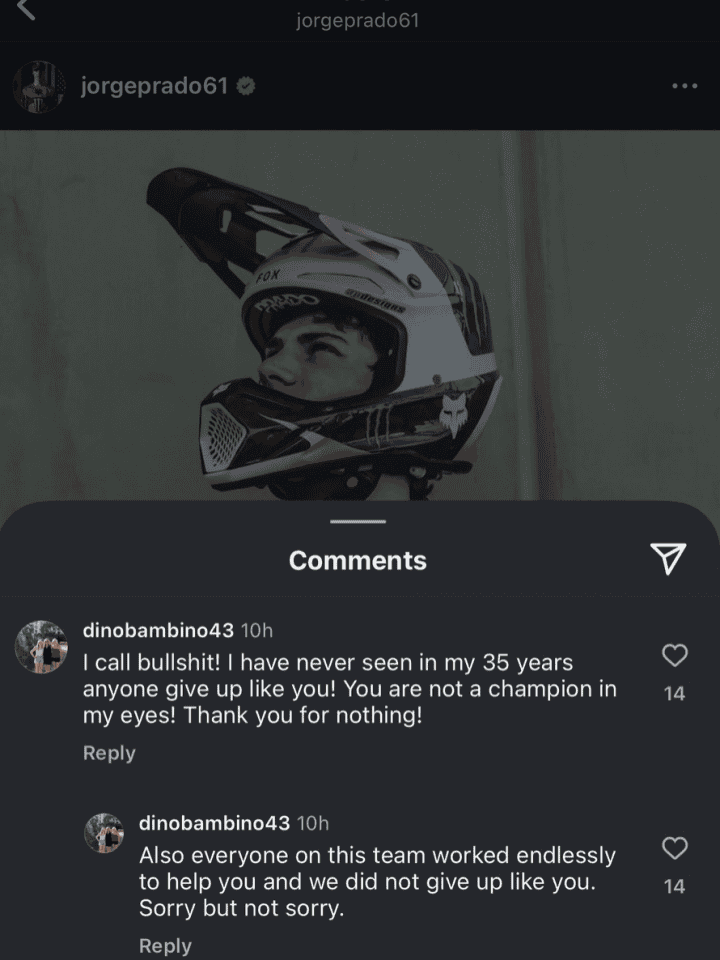This screenshot has height=960, width=720.
Task: Open dinobambino43 avatar on first comment
Action: (41, 645)
